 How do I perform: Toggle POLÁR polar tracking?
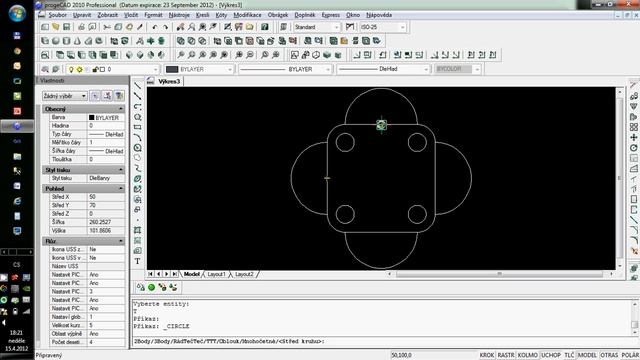[631, 355]
